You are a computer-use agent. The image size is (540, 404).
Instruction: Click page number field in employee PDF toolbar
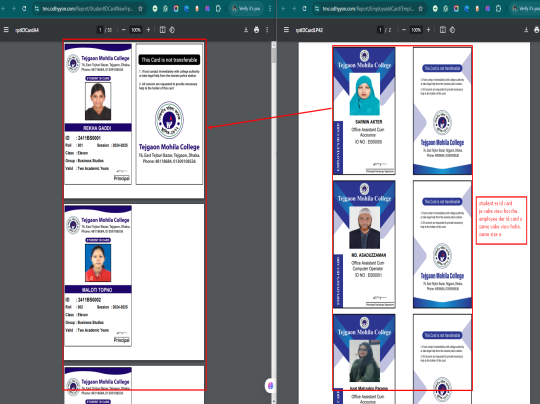point(380,30)
